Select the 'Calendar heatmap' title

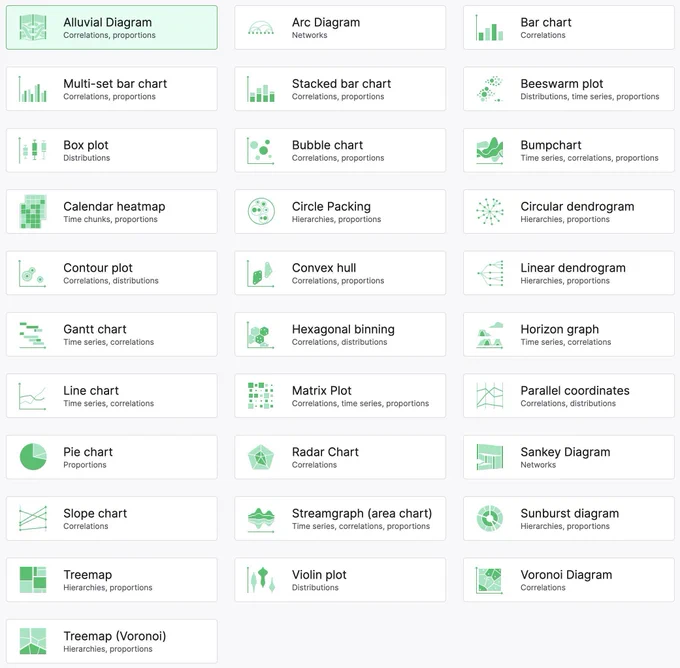[x=114, y=206]
